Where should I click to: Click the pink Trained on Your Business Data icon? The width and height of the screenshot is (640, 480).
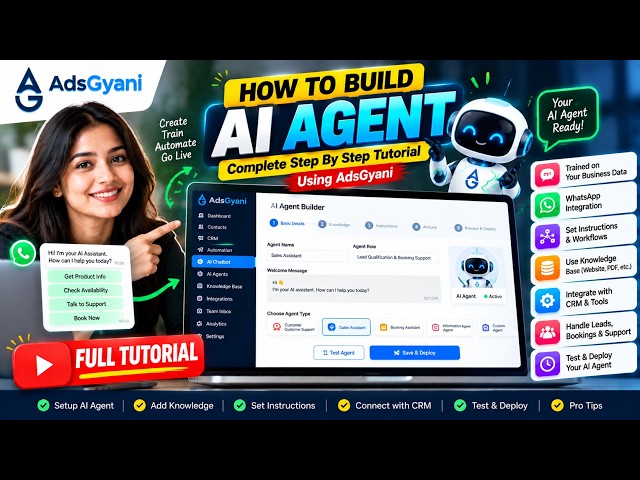pos(547,174)
